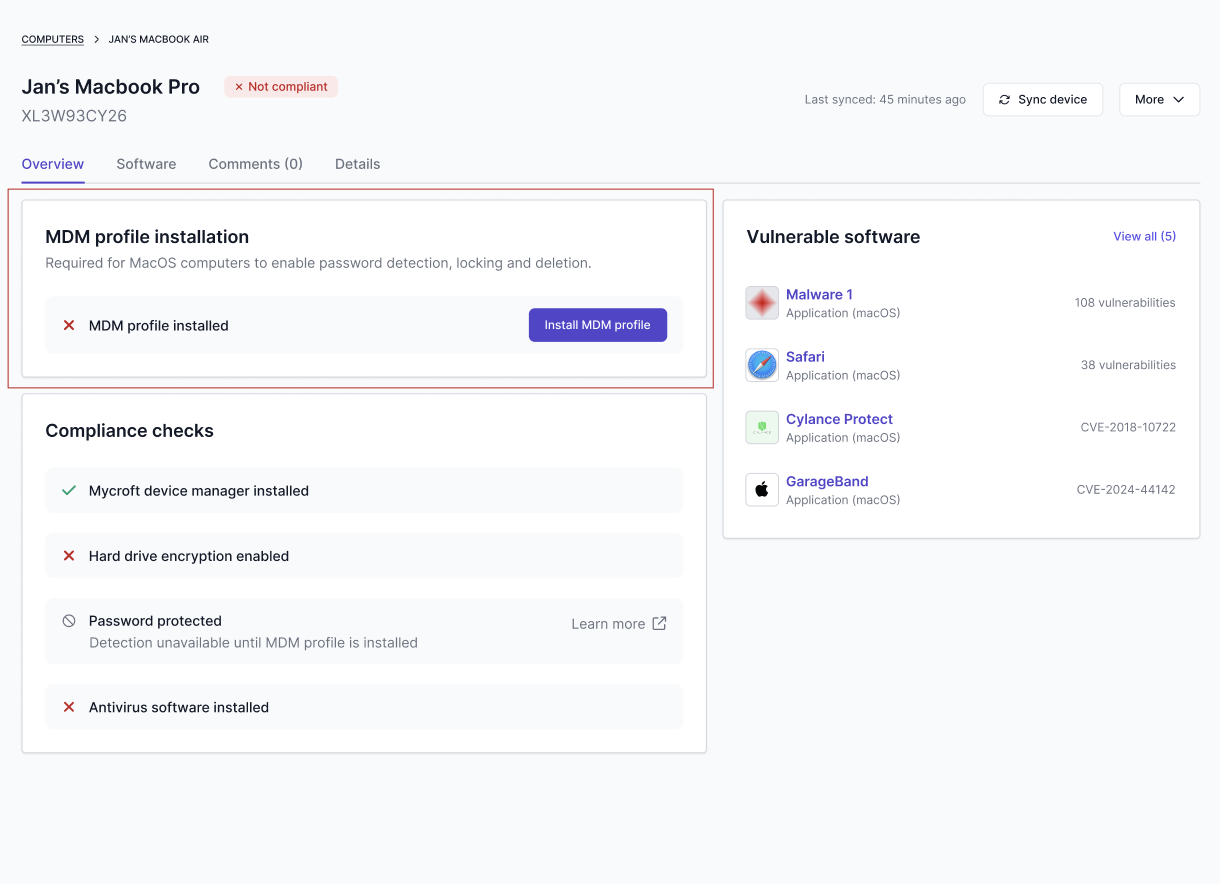Click serial number XL3W93CY26

coord(74,116)
